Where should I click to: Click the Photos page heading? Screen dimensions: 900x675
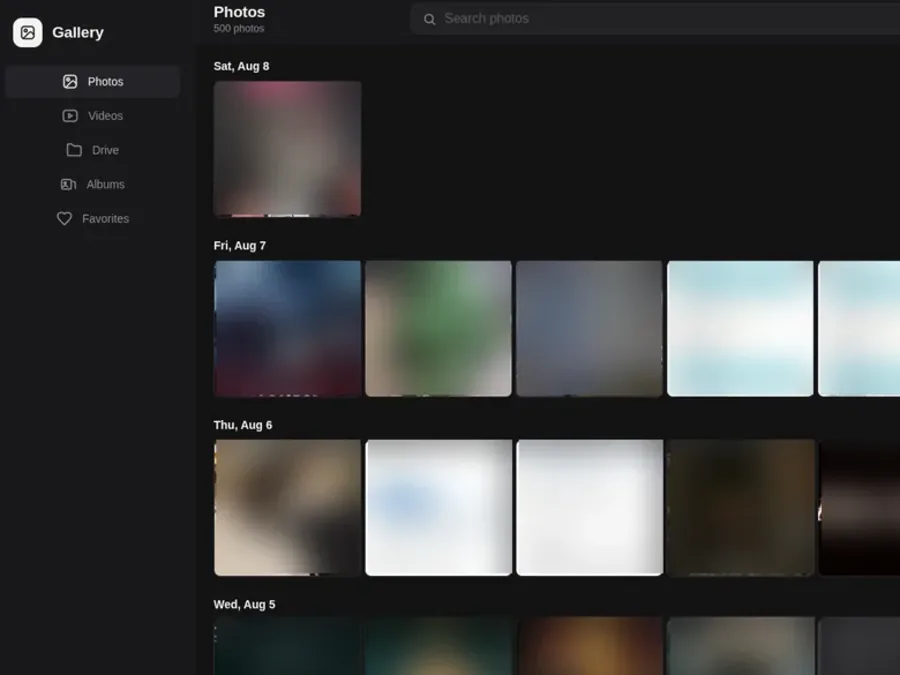[x=239, y=12]
